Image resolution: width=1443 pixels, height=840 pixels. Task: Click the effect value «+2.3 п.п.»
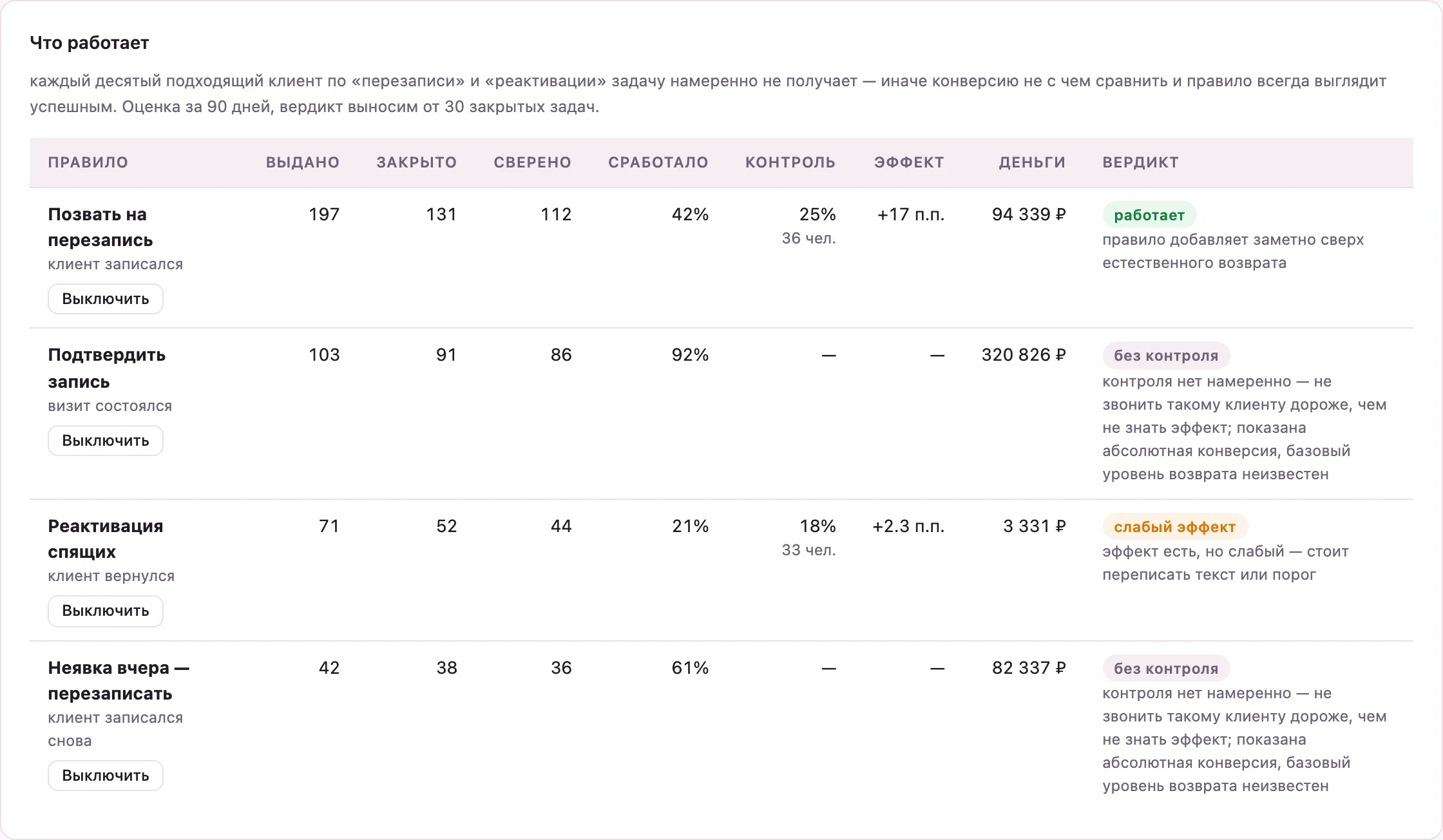pos(908,526)
